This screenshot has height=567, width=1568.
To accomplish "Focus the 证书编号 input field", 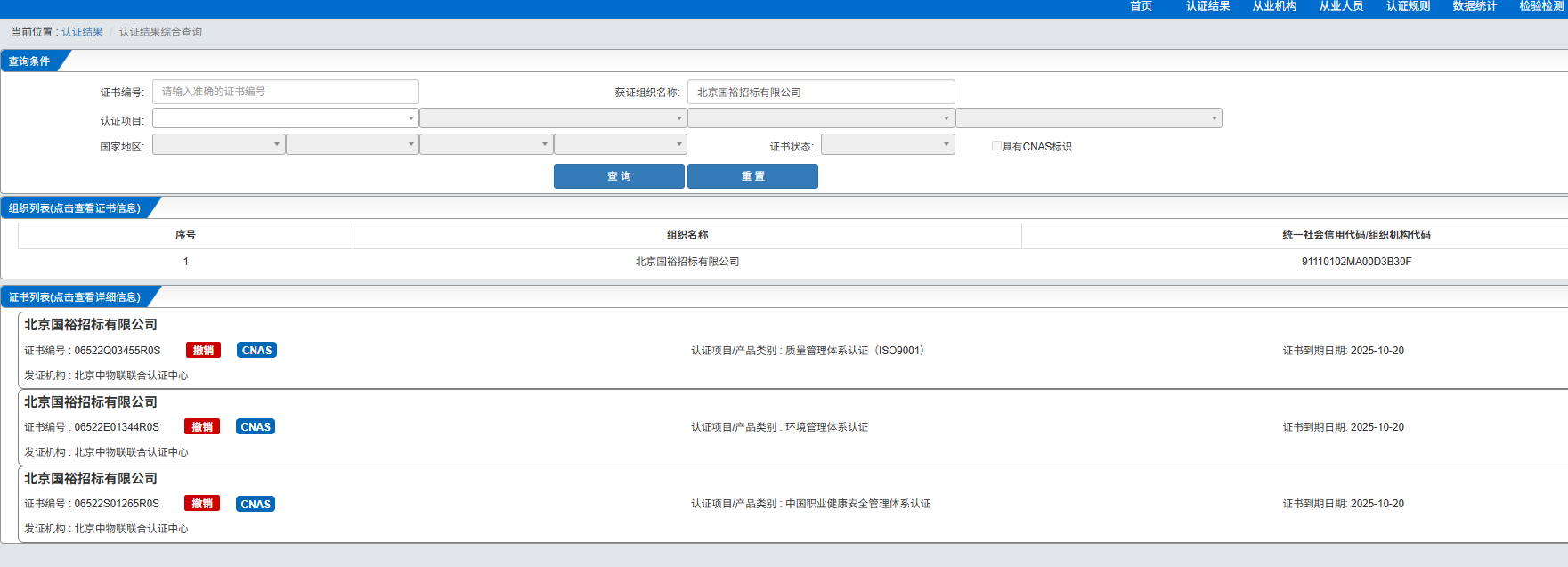I will (x=285, y=92).
